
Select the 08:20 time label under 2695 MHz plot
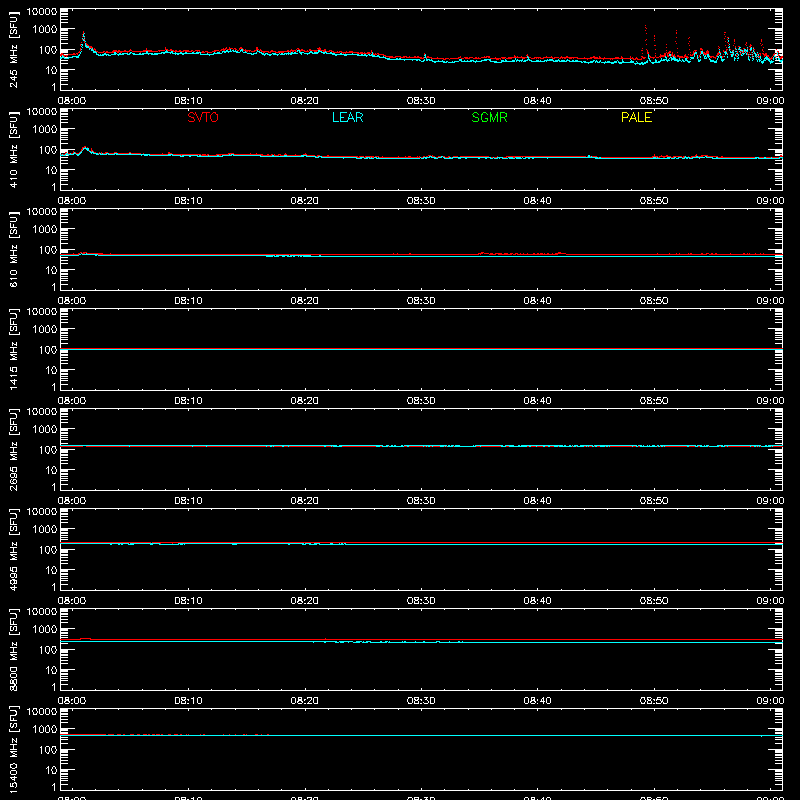pyautogui.click(x=305, y=501)
